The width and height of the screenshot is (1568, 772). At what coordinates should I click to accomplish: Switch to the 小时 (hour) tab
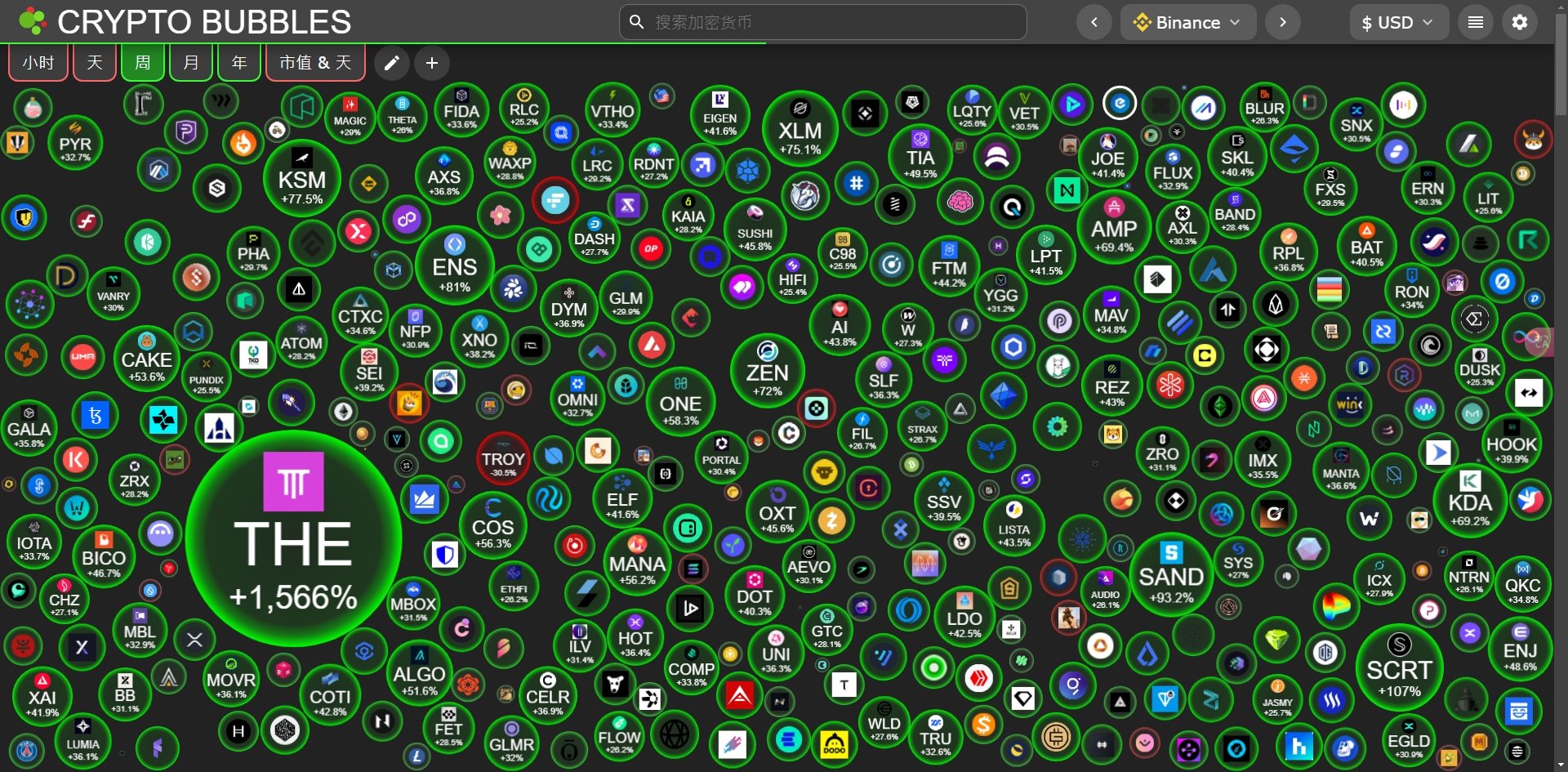pyautogui.click(x=38, y=63)
